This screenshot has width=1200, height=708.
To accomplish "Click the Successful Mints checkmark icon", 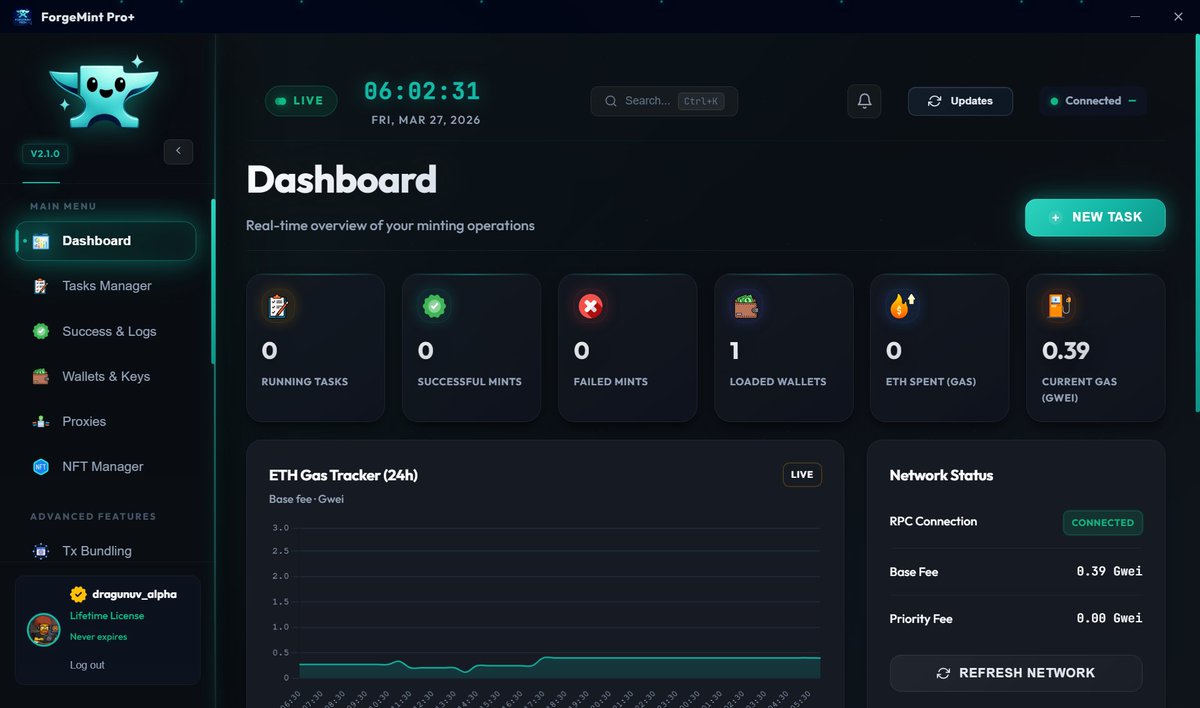I will point(433,306).
